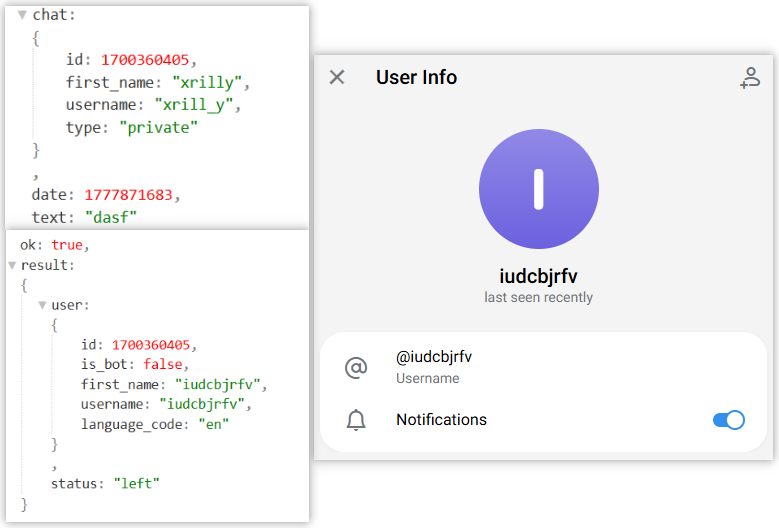The width and height of the screenshot is (779, 528).
Task: Select language_code value "en"
Action: (x=214, y=424)
